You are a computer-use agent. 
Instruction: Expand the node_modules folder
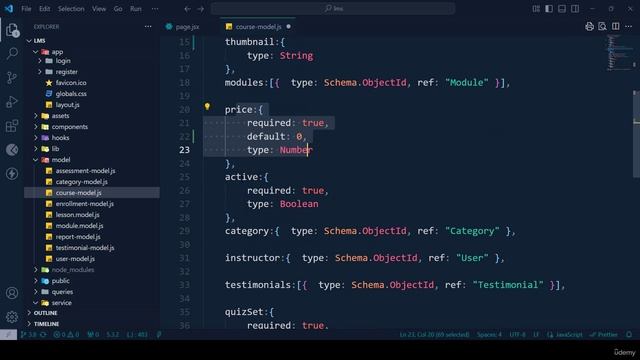(36, 270)
